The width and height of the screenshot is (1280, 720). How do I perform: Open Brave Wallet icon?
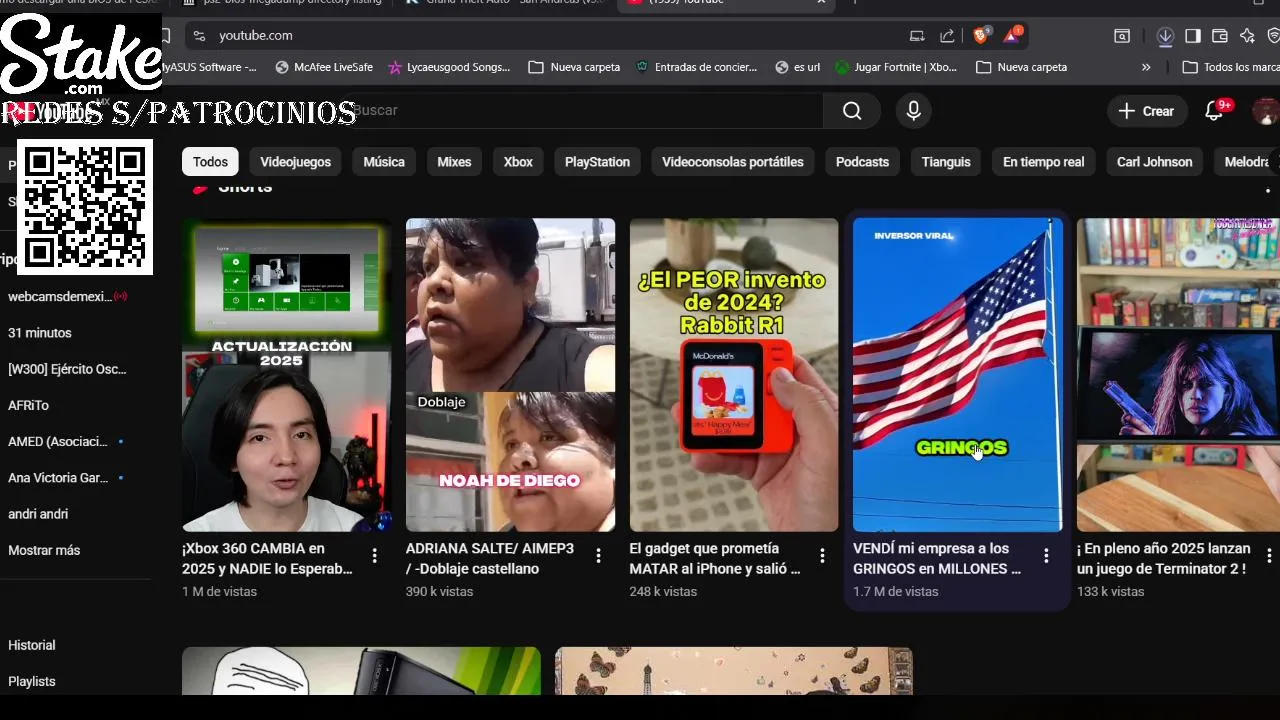coord(1220,36)
